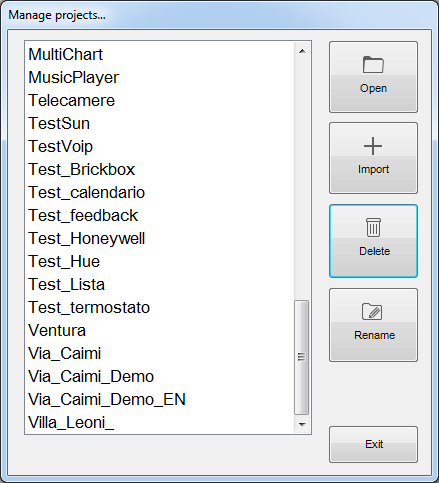Click the Exit button
439x483 pixels.
[373, 444]
